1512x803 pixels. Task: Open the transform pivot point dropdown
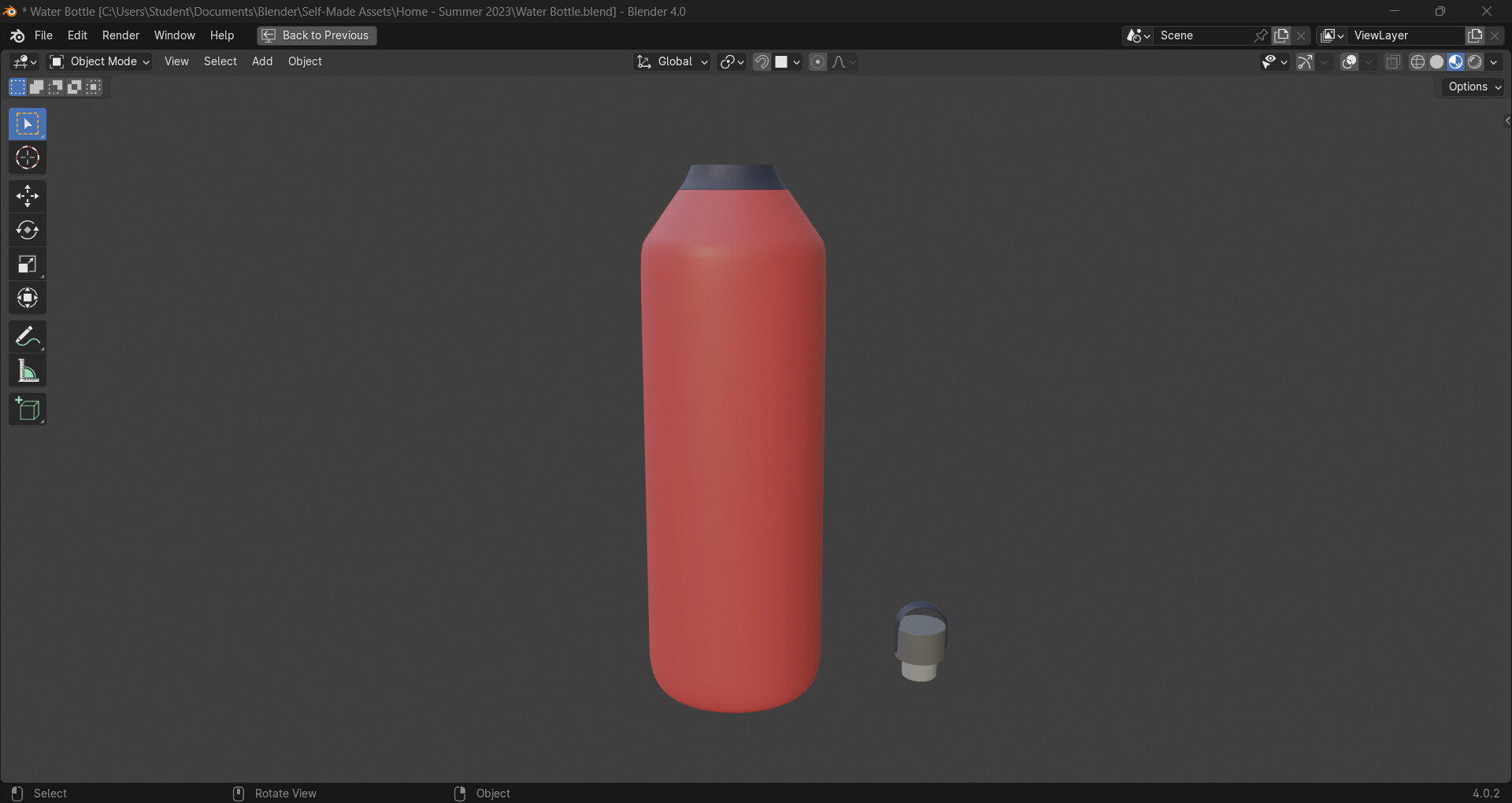[731, 61]
